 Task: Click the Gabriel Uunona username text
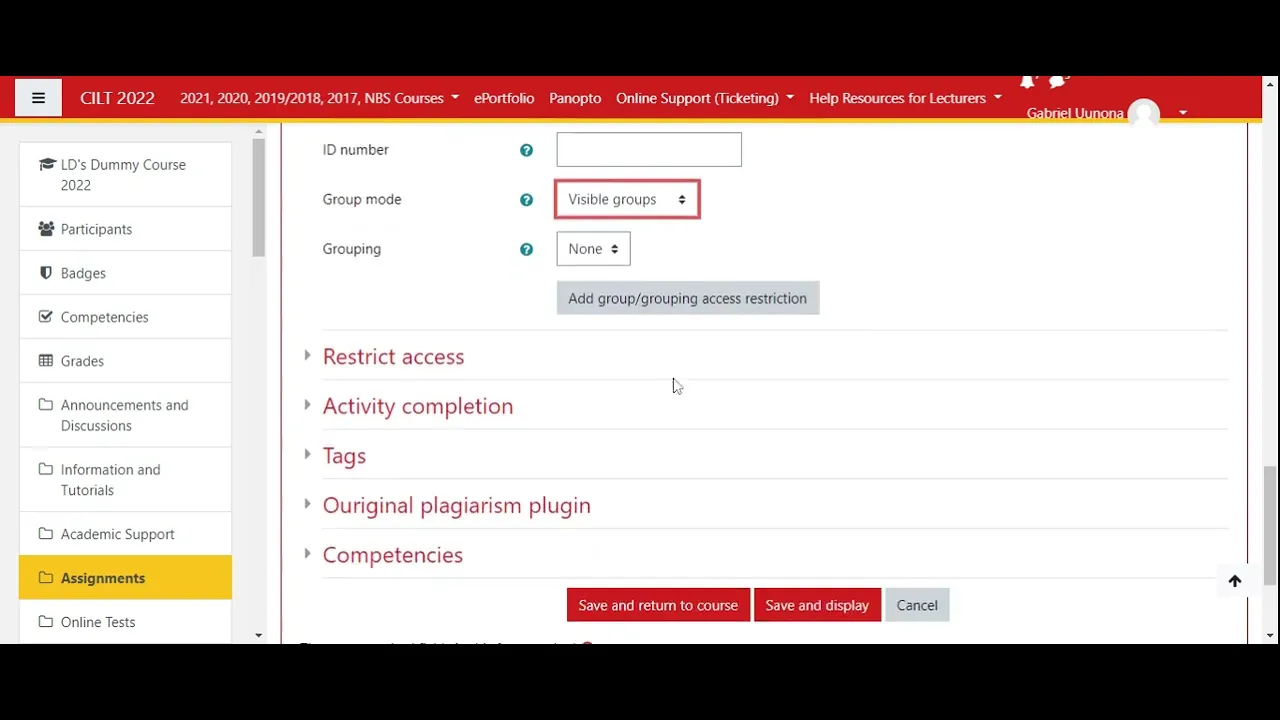point(1075,113)
